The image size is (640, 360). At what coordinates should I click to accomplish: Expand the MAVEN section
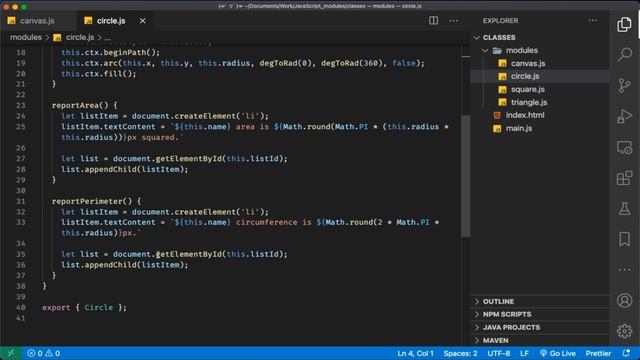click(496, 340)
